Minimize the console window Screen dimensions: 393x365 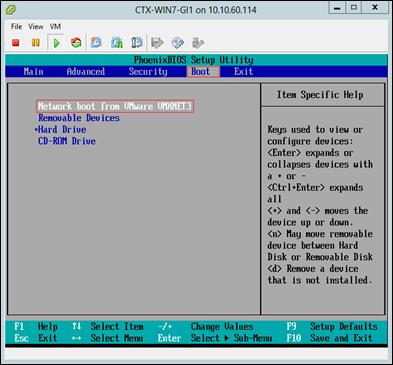337,7
